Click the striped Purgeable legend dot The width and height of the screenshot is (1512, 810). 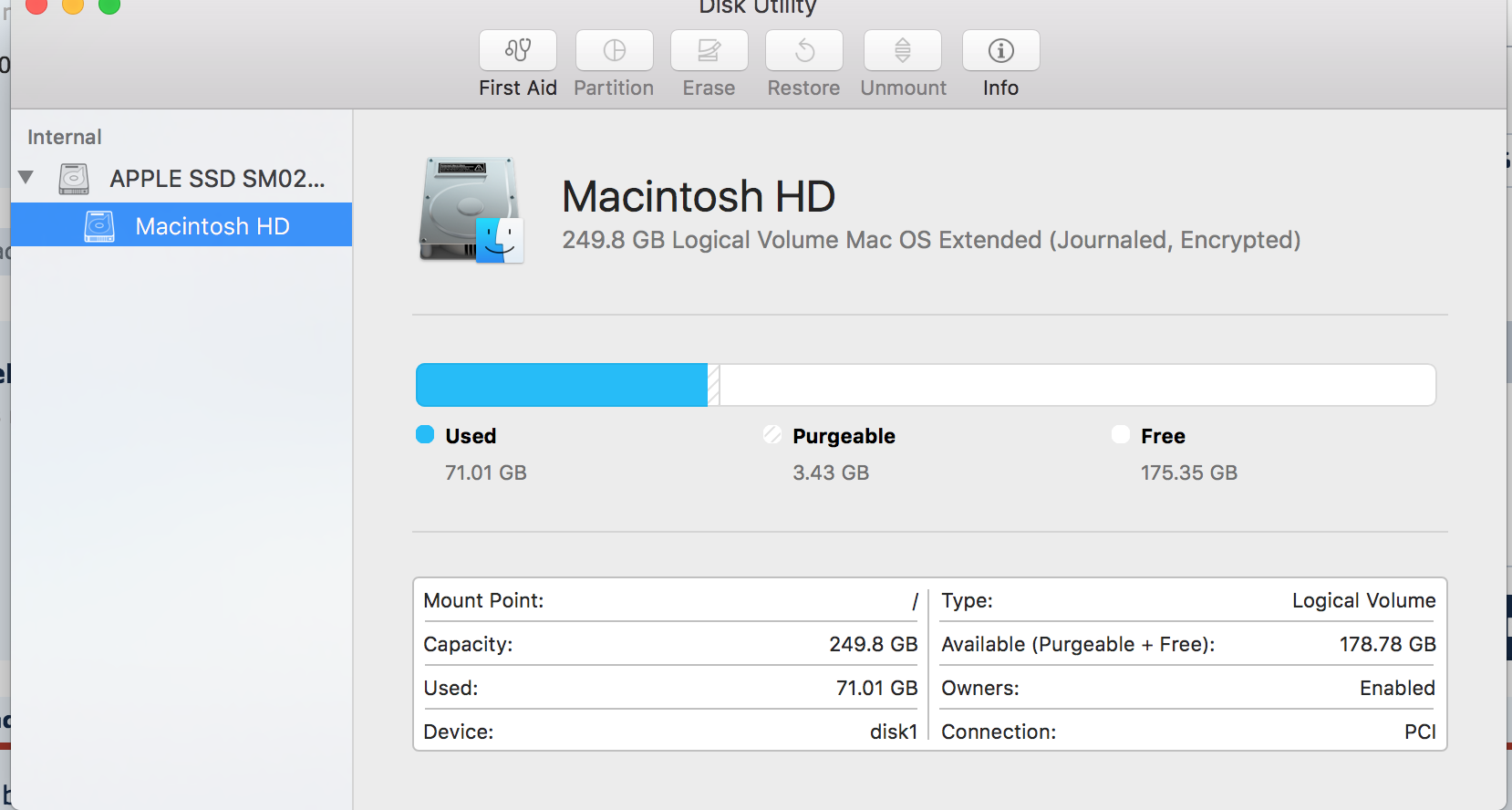tap(772, 434)
